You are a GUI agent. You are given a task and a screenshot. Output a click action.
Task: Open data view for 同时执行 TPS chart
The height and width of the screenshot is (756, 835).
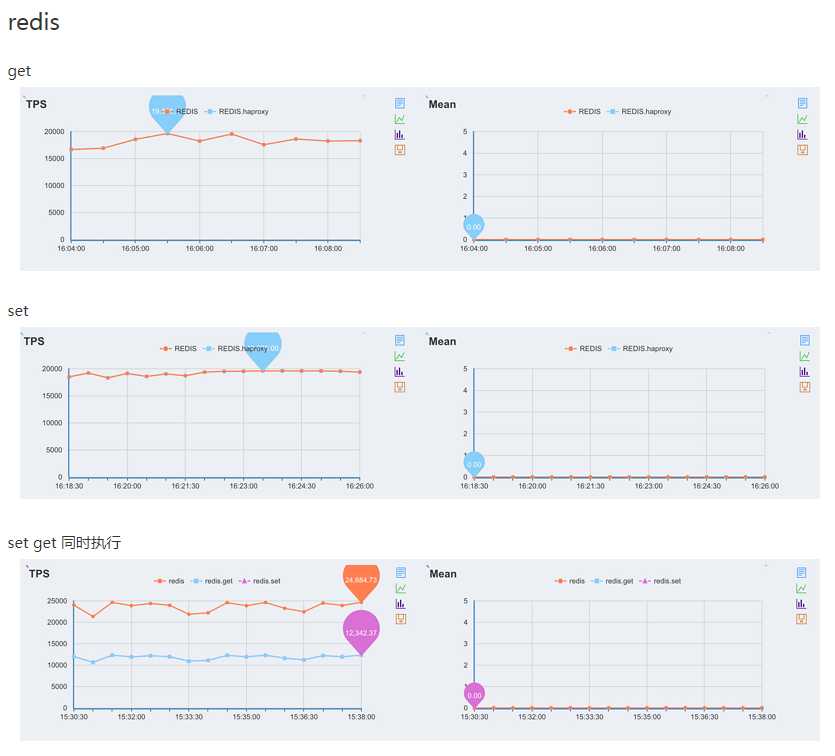tap(401, 572)
